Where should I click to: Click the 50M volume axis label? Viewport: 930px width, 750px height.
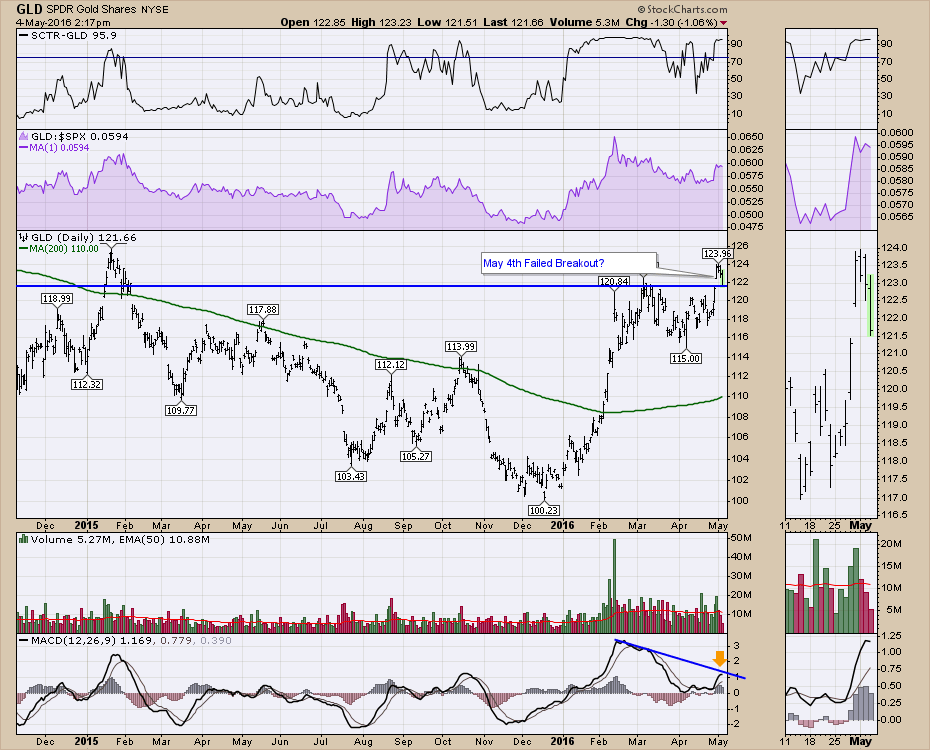[743, 538]
